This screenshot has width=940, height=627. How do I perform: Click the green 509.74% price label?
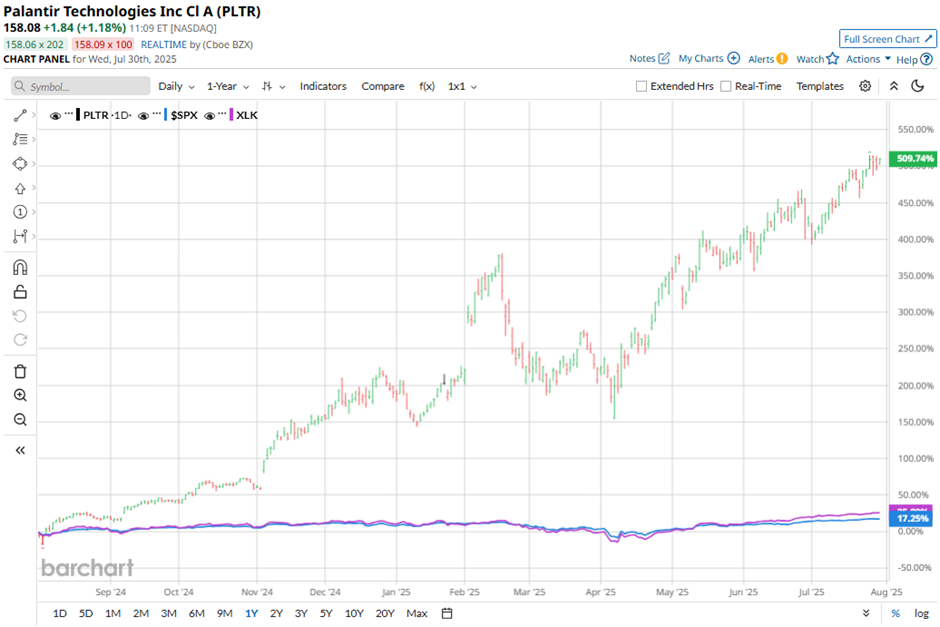click(x=913, y=159)
